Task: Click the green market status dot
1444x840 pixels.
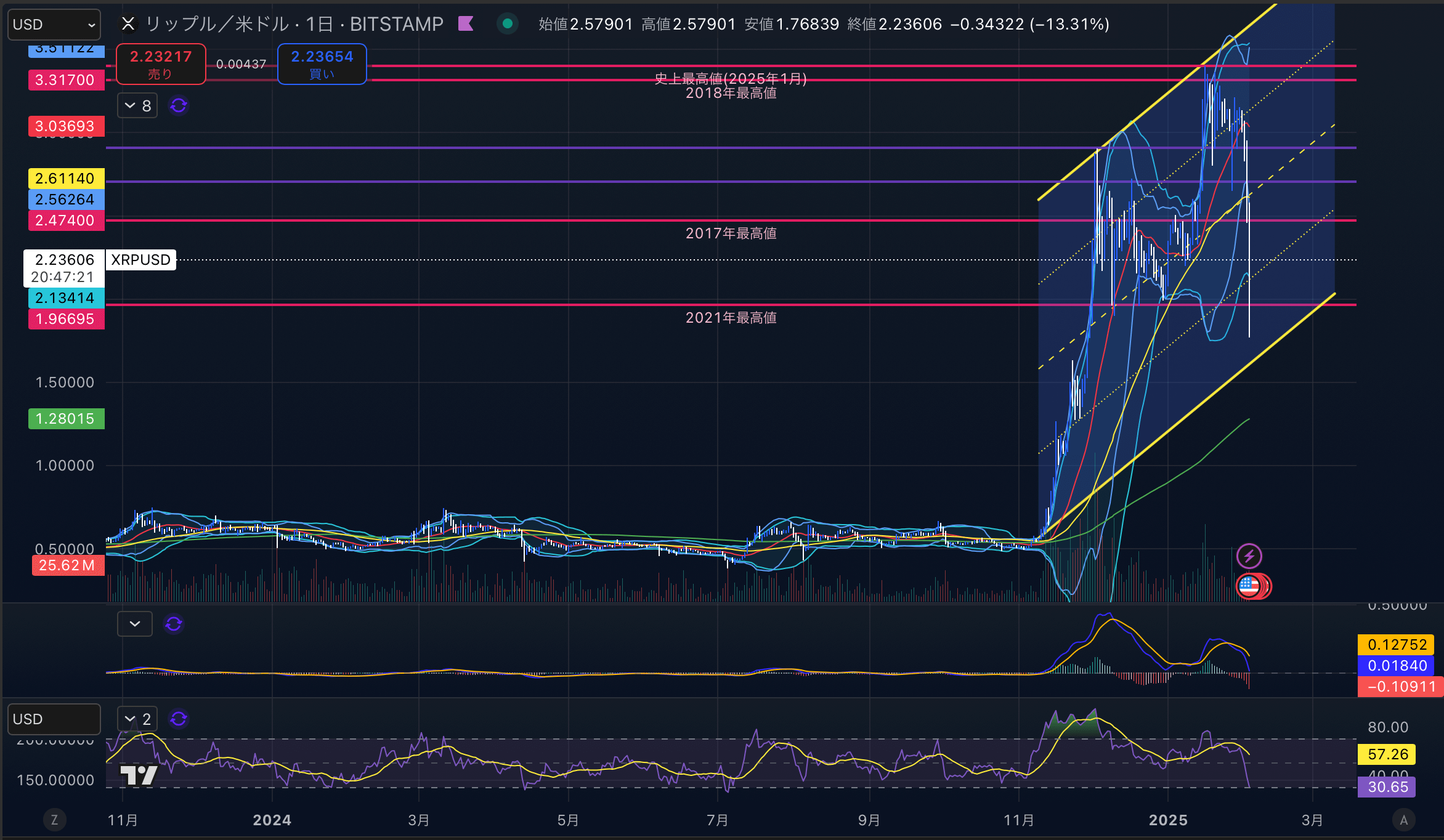Action: coord(508,24)
